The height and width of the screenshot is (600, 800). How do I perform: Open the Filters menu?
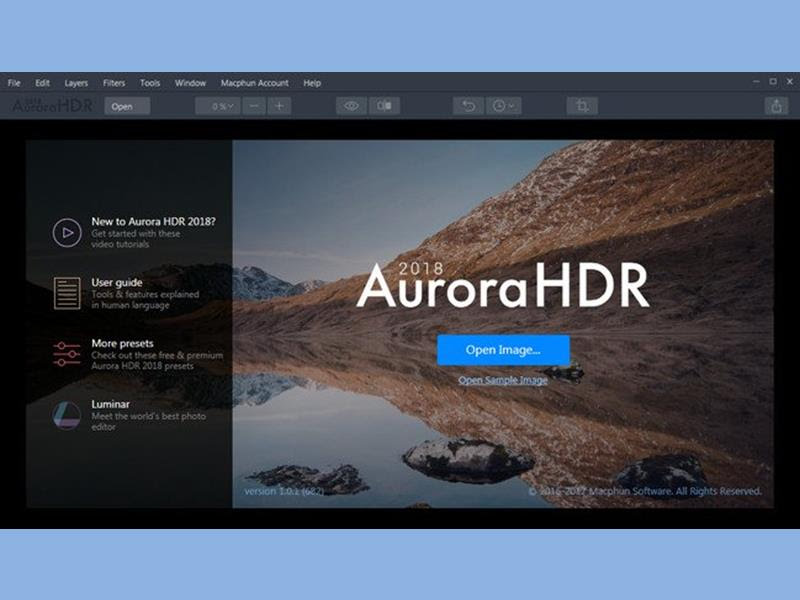(114, 83)
